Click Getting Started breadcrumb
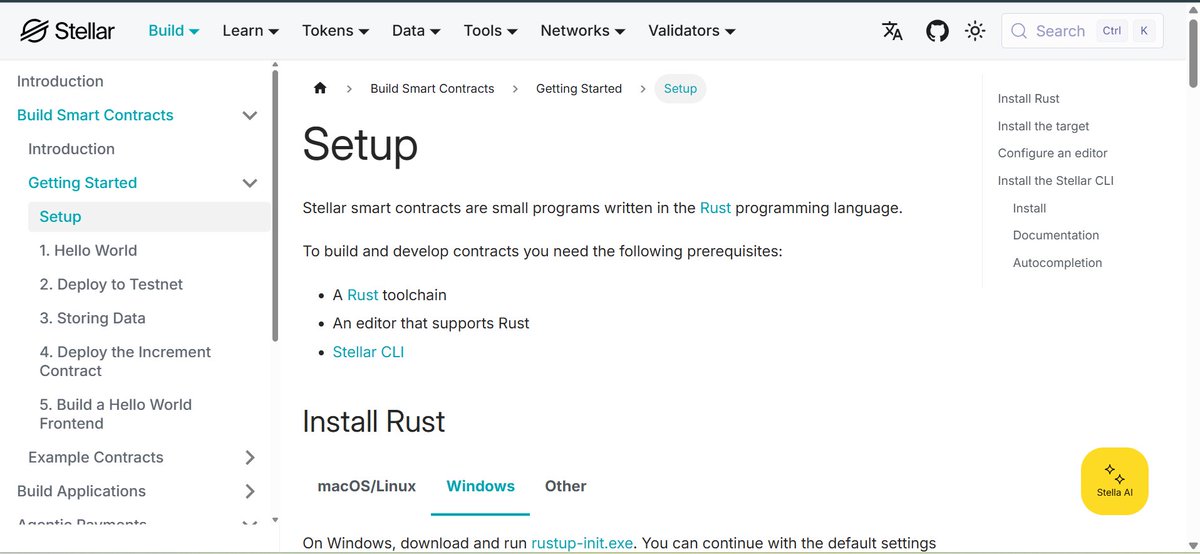The image size is (1200, 554). [x=579, y=89]
